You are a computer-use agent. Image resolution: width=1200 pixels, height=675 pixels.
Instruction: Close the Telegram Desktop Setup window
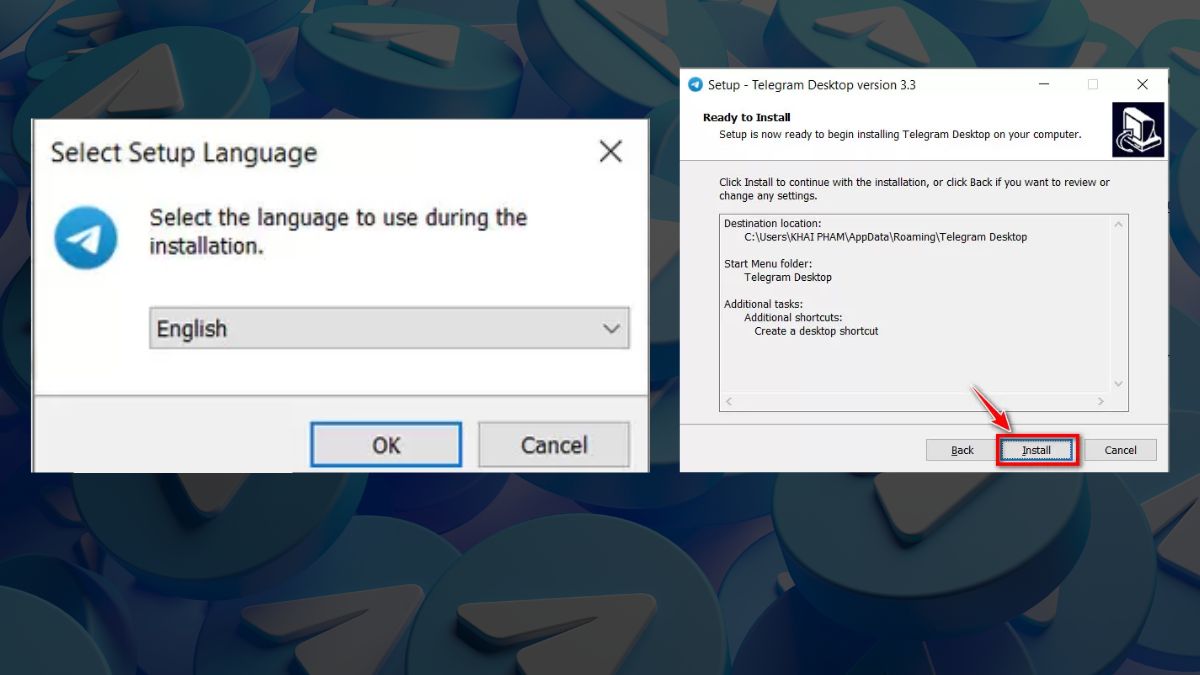[1142, 85]
